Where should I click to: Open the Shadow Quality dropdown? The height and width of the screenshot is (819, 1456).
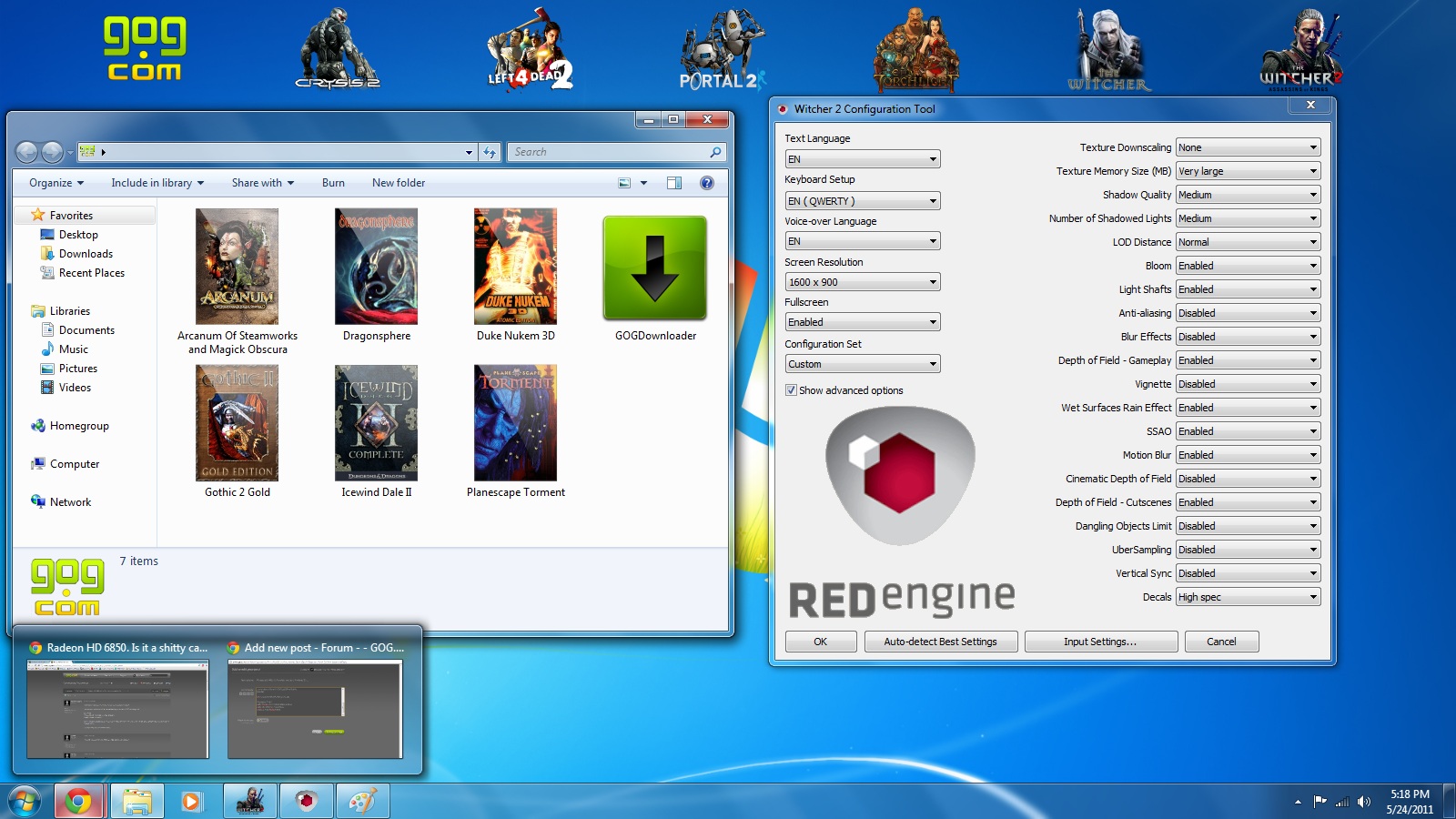tap(1248, 195)
